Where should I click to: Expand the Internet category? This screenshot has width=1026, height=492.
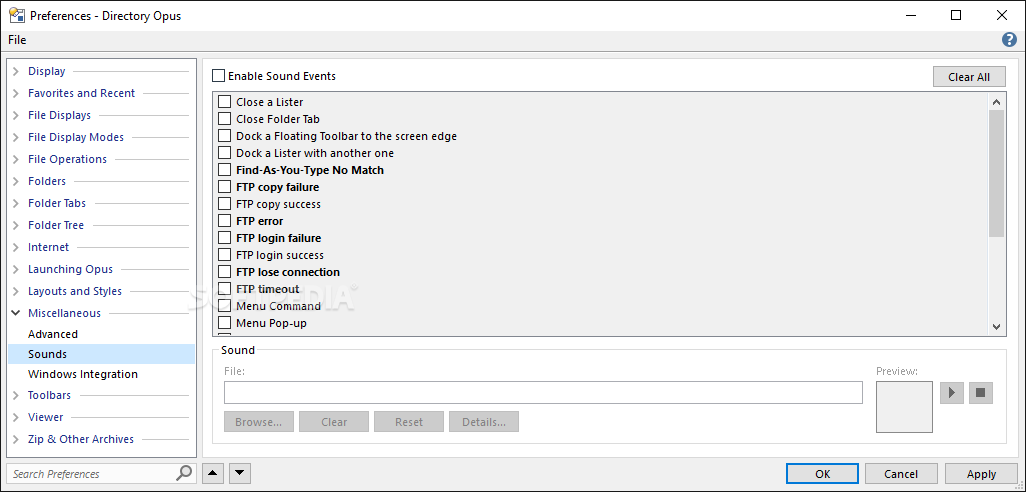point(16,247)
